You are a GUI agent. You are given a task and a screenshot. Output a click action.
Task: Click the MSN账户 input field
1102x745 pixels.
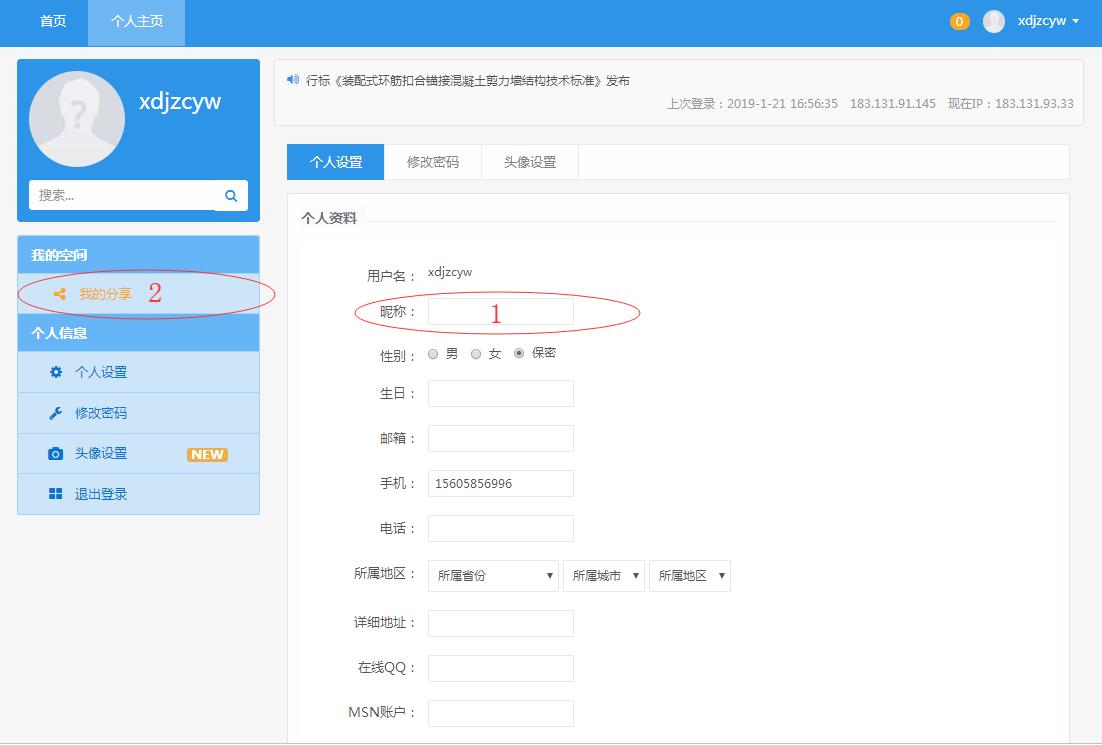click(500, 713)
